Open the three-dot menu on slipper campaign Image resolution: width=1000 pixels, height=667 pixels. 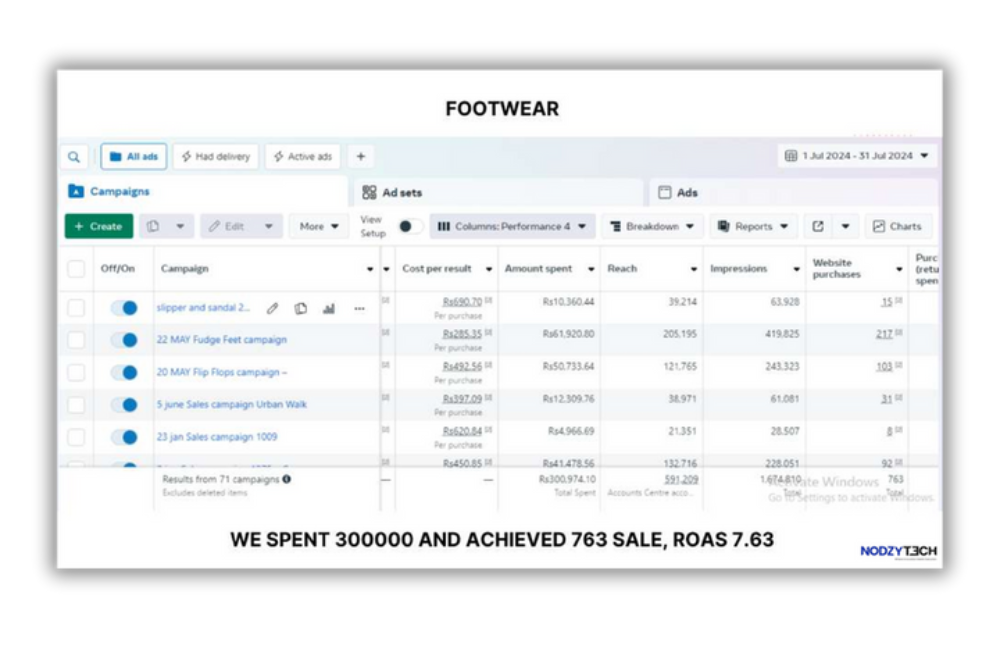coord(359,309)
